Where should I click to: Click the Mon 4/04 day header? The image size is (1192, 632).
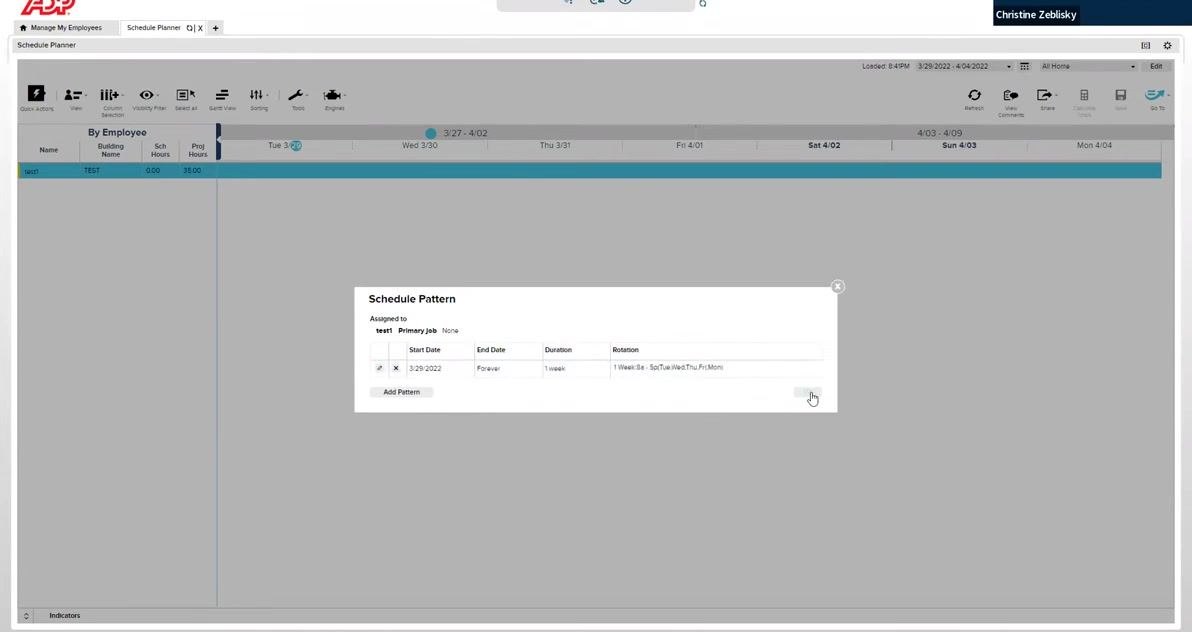[1094, 145]
